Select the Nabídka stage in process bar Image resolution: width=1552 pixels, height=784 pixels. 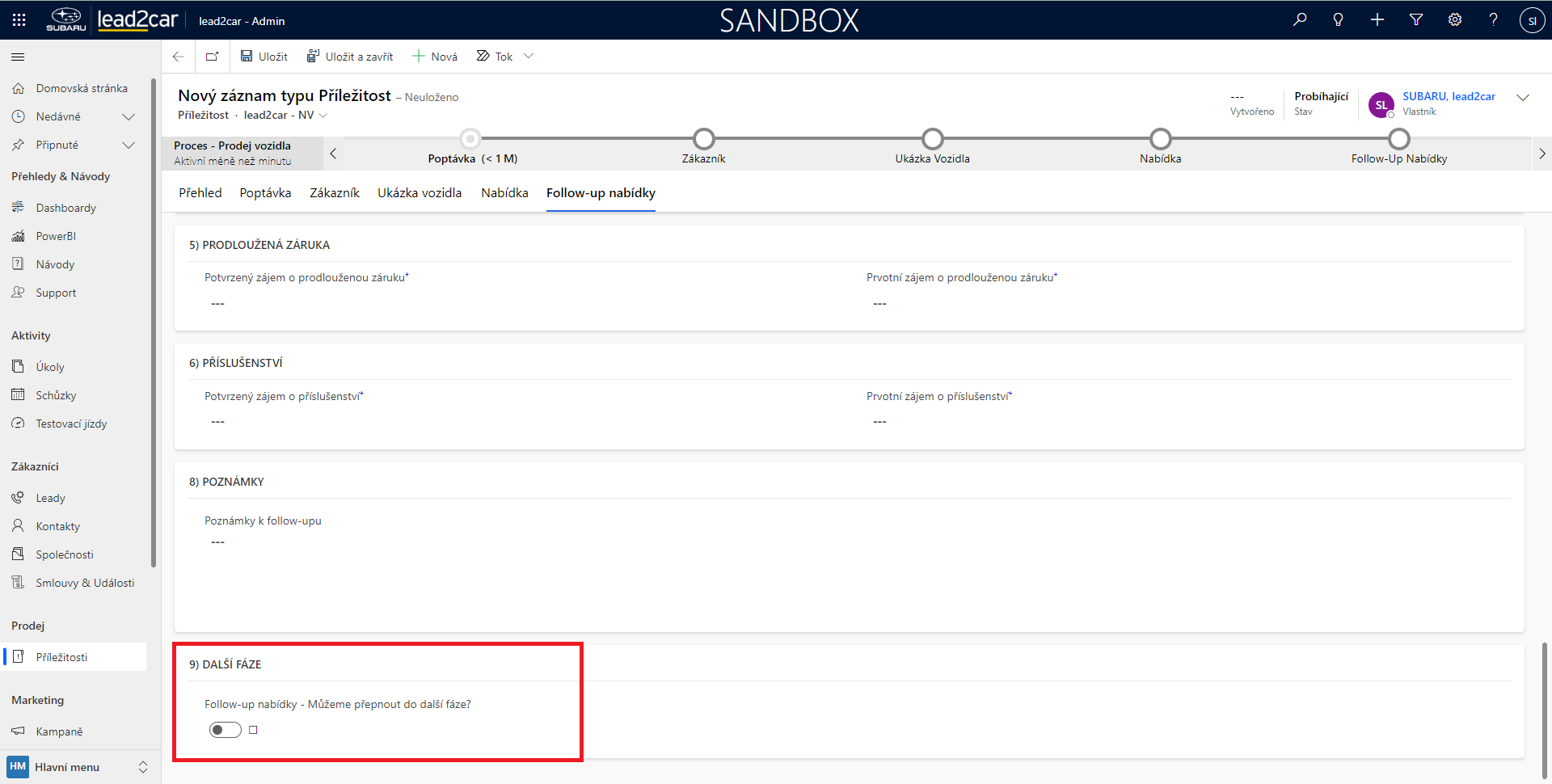tap(1160, 140)
